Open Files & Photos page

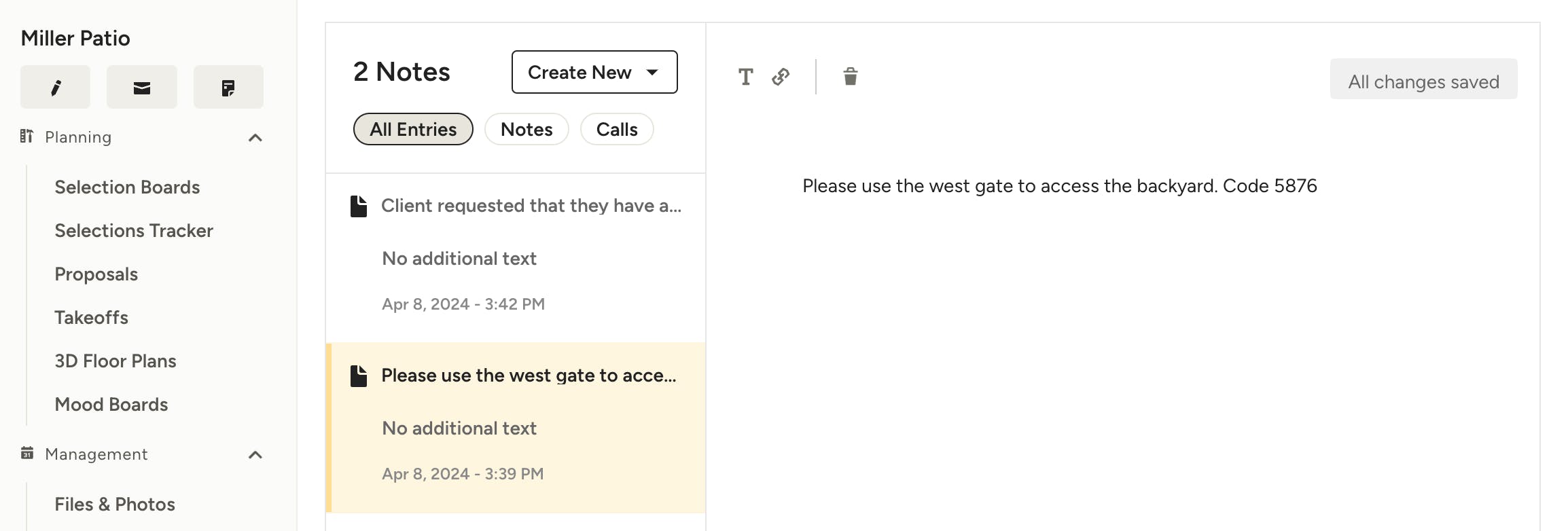[x=115, y=505]
